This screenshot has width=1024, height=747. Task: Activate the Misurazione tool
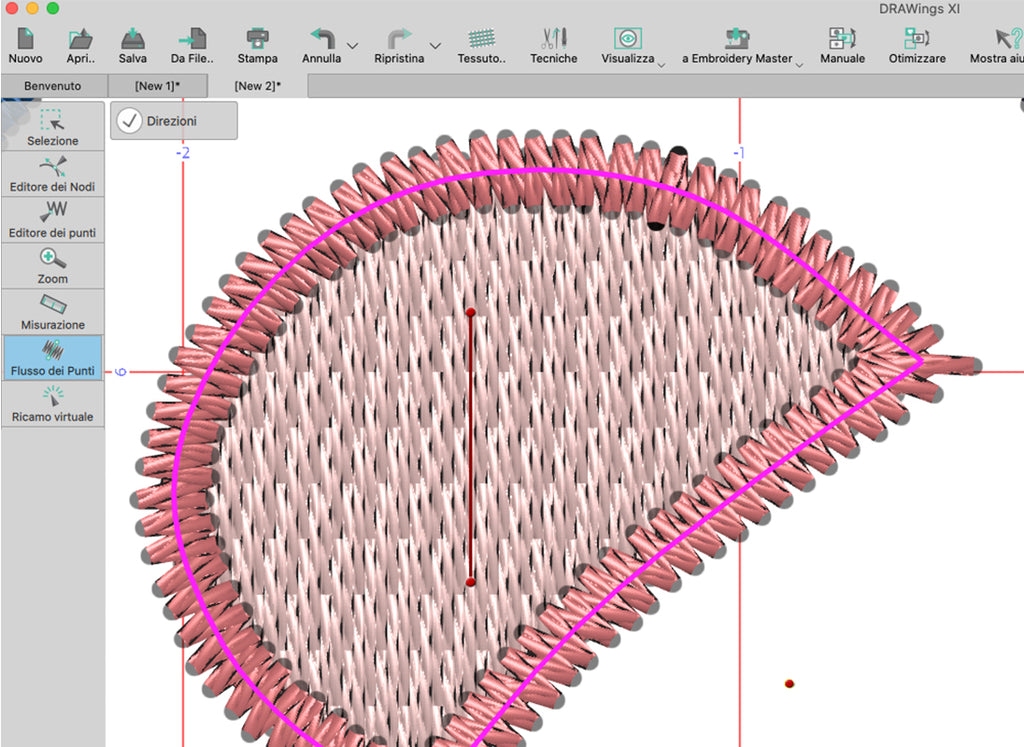(53, 311)
